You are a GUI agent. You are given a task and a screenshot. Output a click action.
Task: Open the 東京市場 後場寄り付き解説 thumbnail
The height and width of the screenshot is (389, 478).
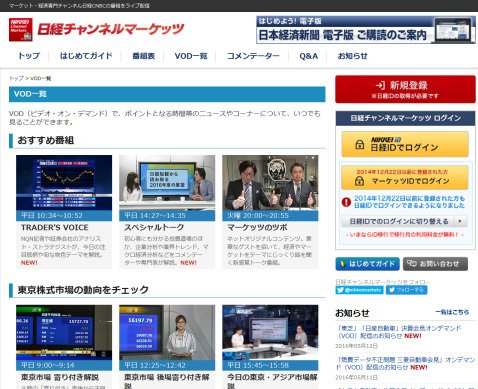167,333
